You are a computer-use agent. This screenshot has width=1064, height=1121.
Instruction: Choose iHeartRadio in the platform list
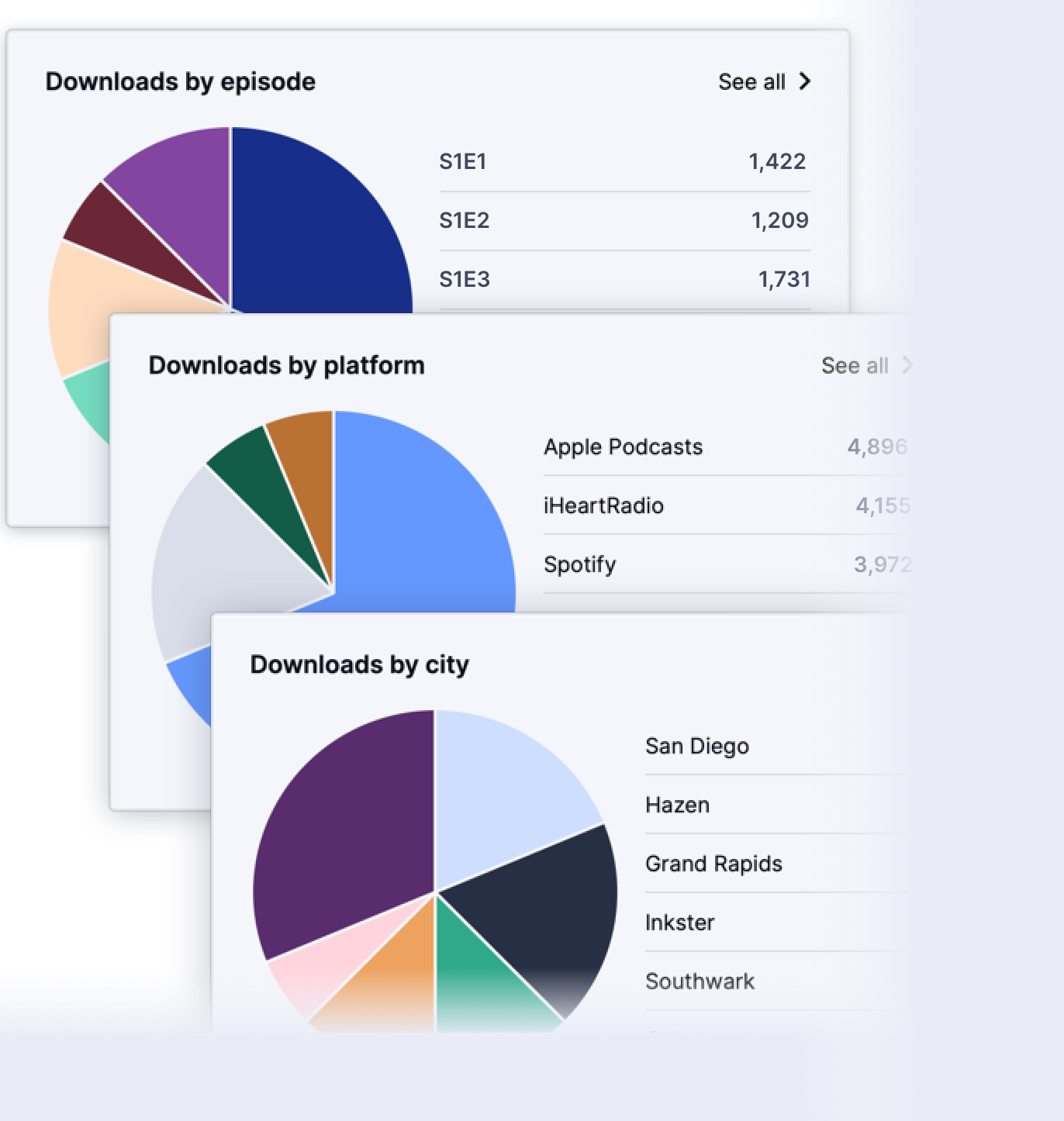pos(603,505)
